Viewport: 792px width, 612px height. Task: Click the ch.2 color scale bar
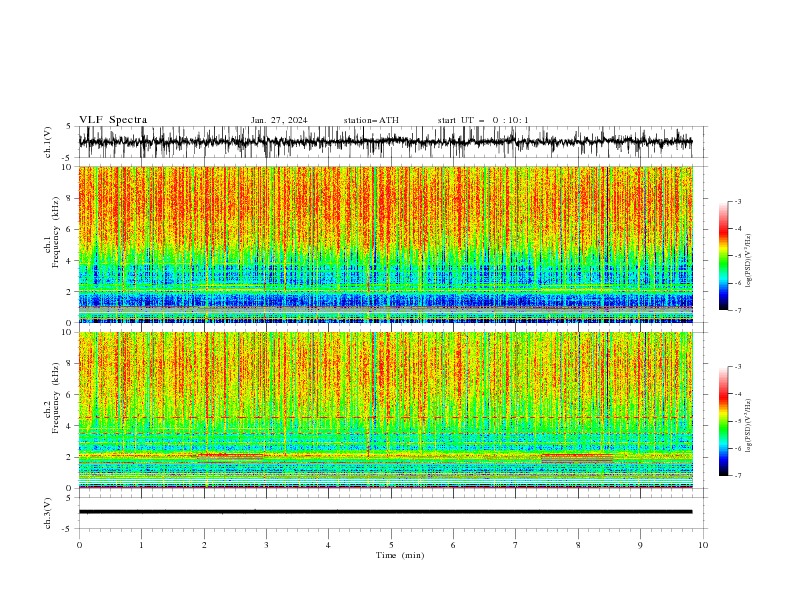(723, 421)
